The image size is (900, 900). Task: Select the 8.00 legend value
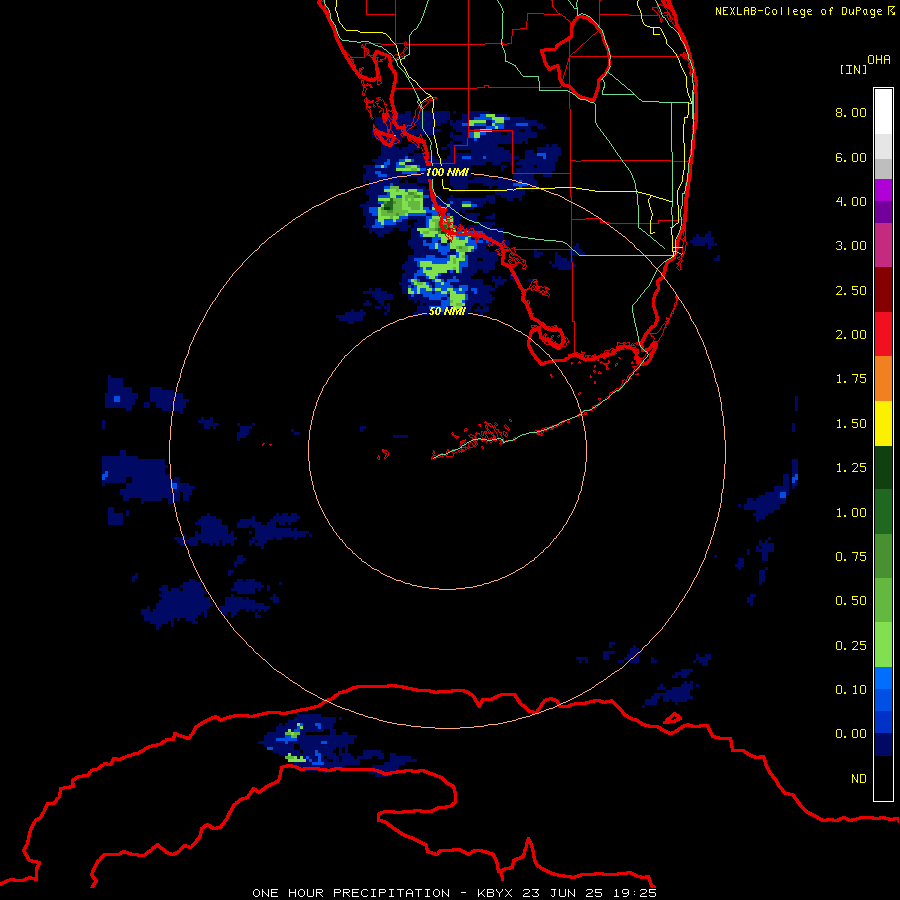851,112
